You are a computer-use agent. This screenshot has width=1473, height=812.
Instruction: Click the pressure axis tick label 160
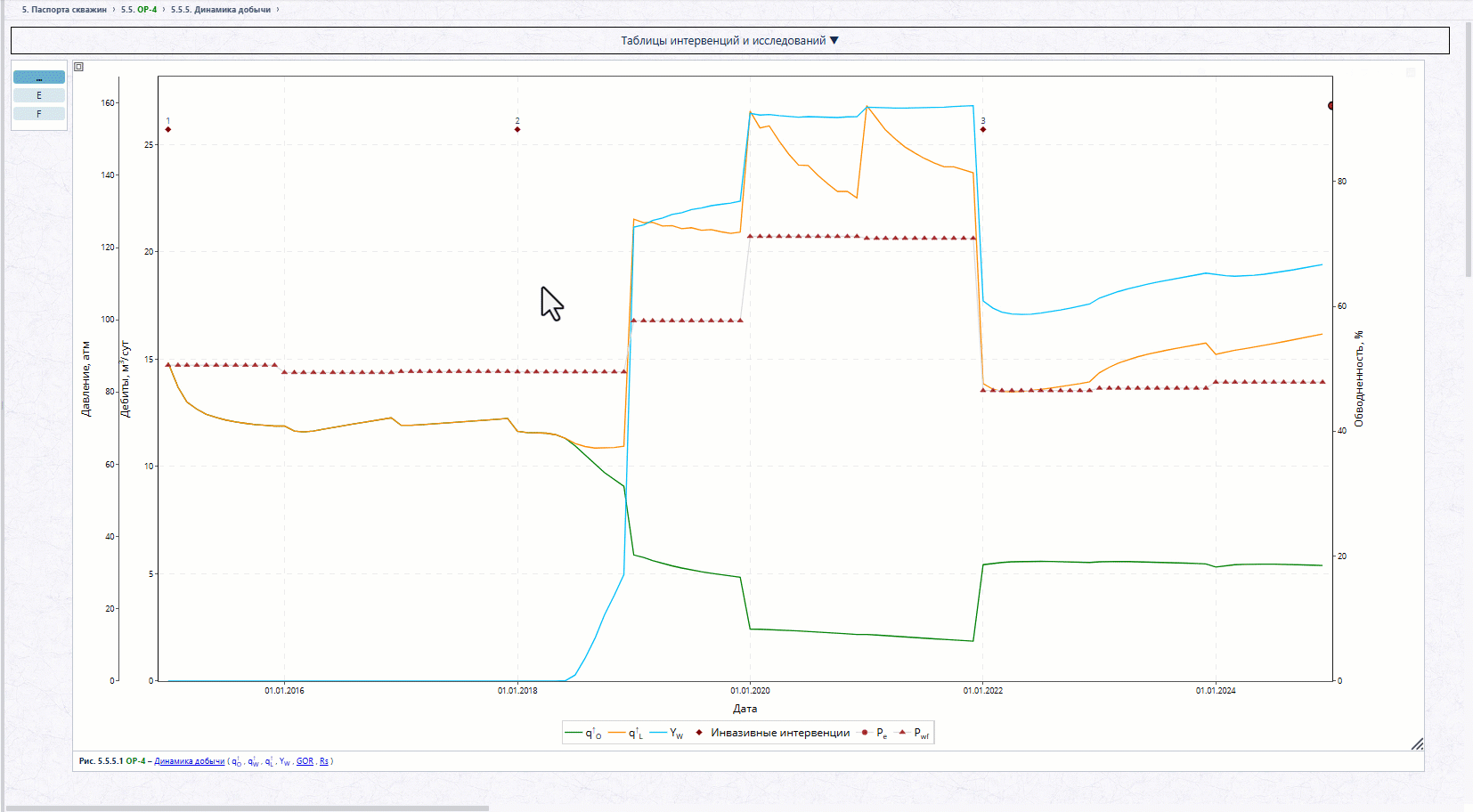pos(108,103)
